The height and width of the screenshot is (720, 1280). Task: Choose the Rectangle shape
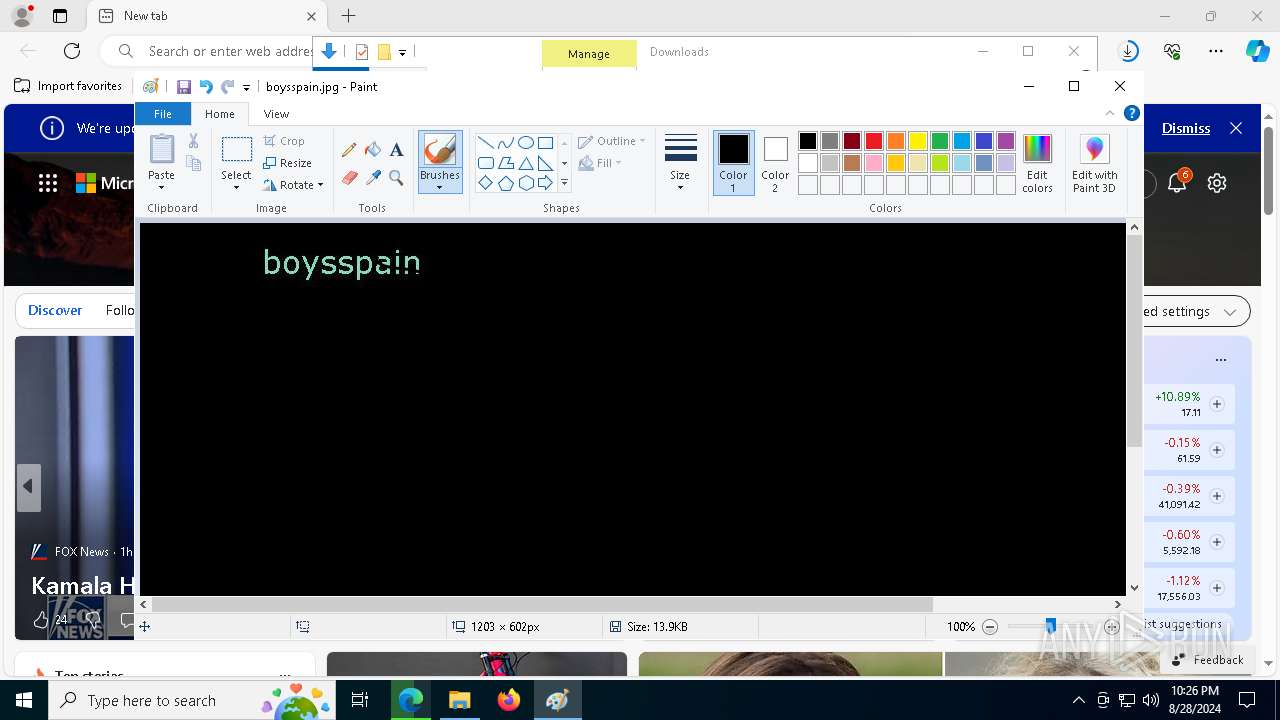[x=545, y=142]
